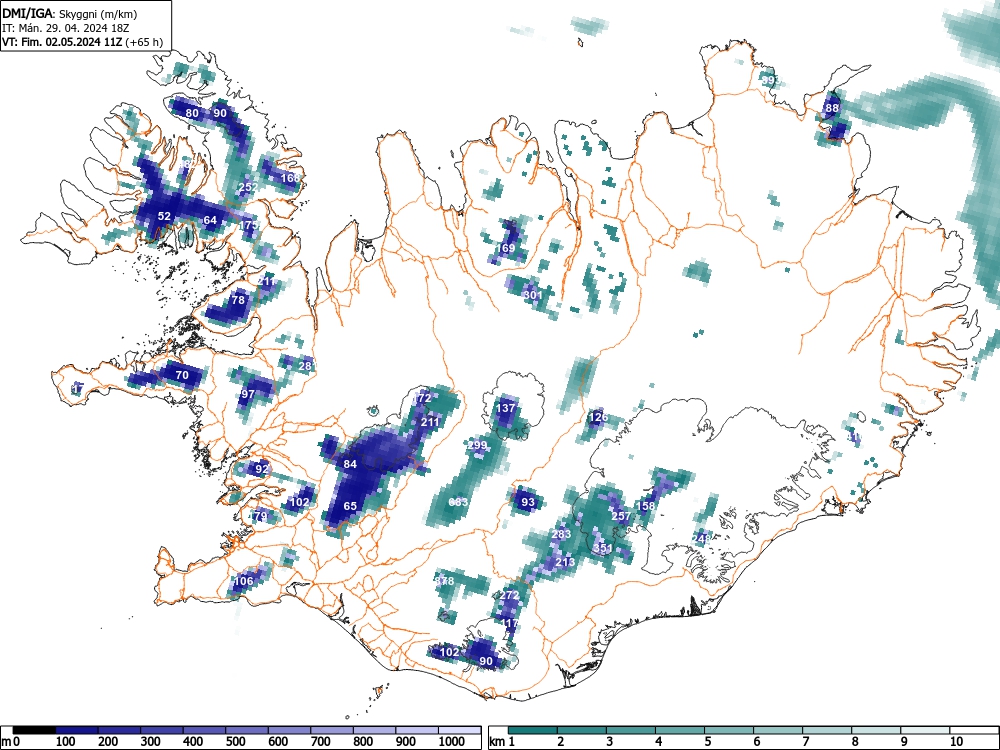Click the visibility value 97
Screen dimensions: 1000x750
(248, 394)
